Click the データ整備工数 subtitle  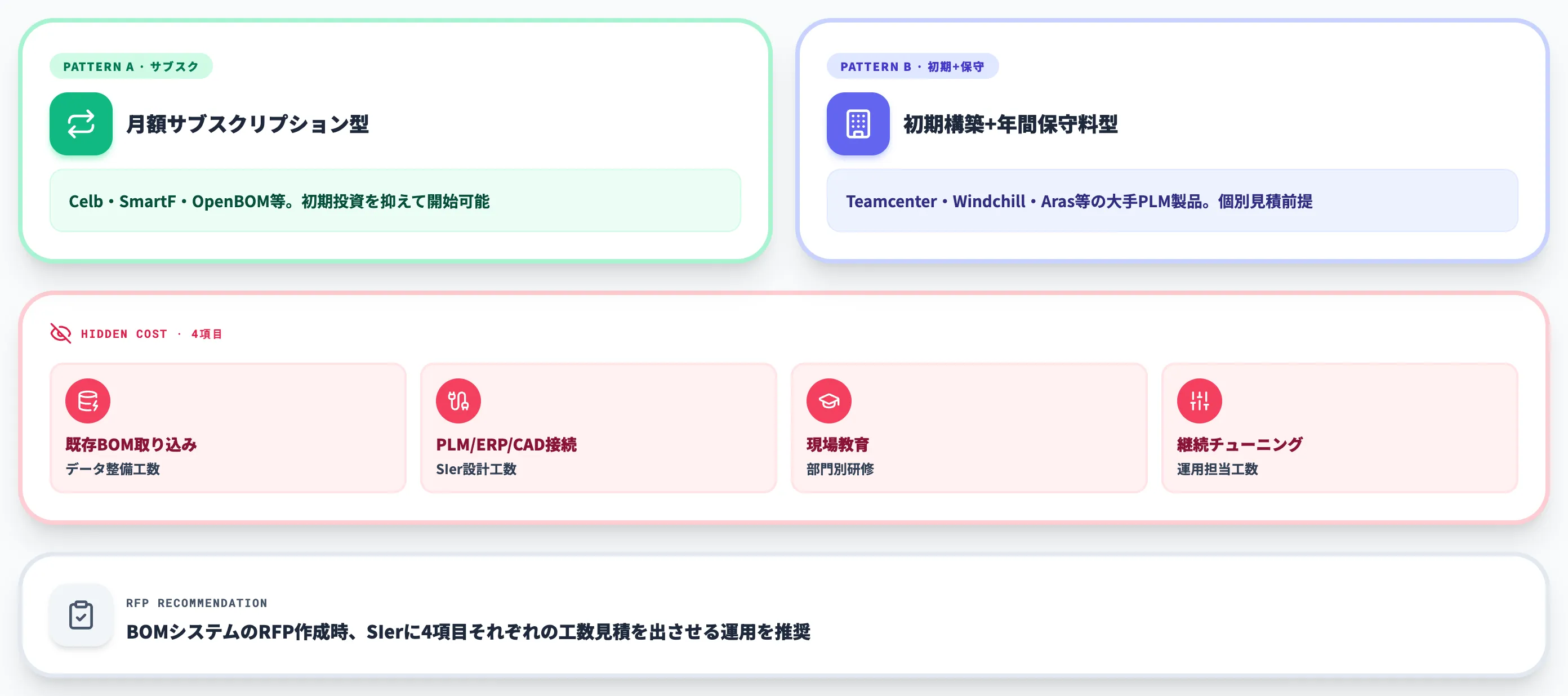(113, 469)
